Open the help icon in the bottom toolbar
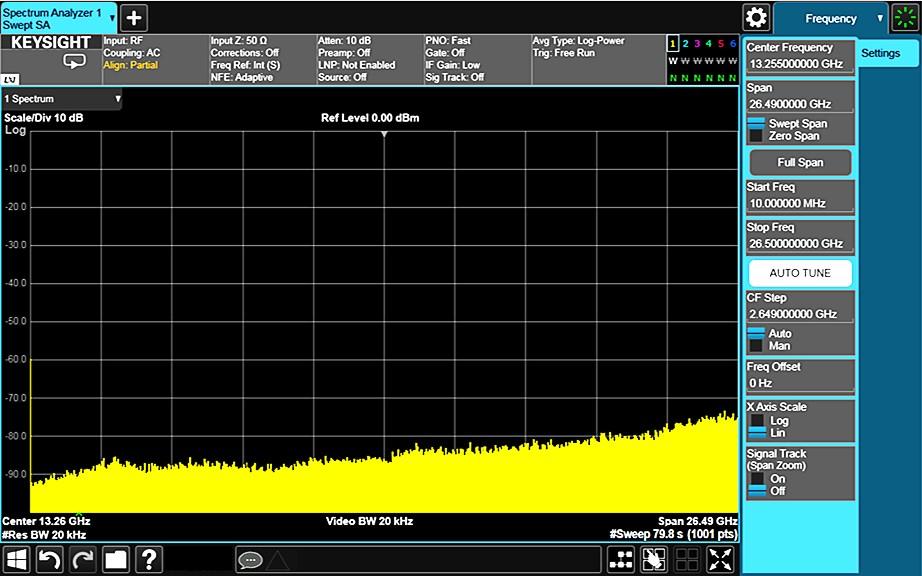 (148, 559)
